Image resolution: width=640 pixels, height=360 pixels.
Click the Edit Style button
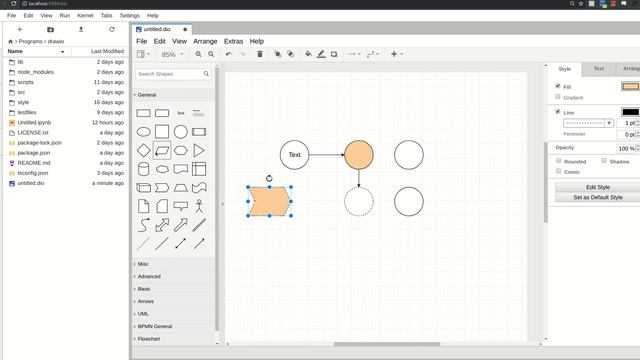click(x=598, y=187)
